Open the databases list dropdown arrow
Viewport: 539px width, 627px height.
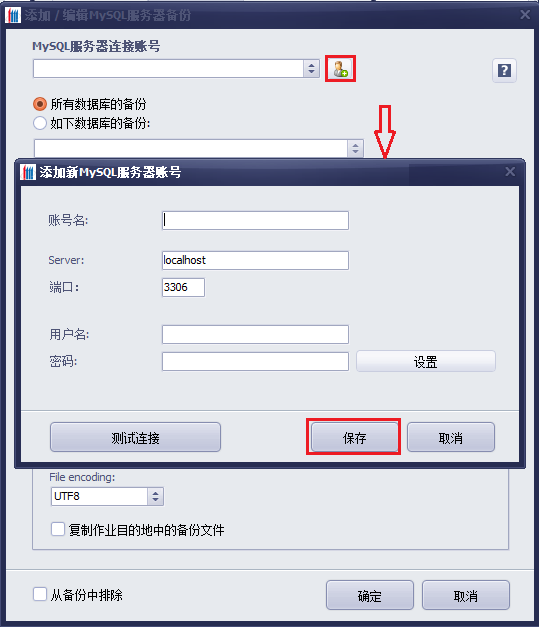355,148
